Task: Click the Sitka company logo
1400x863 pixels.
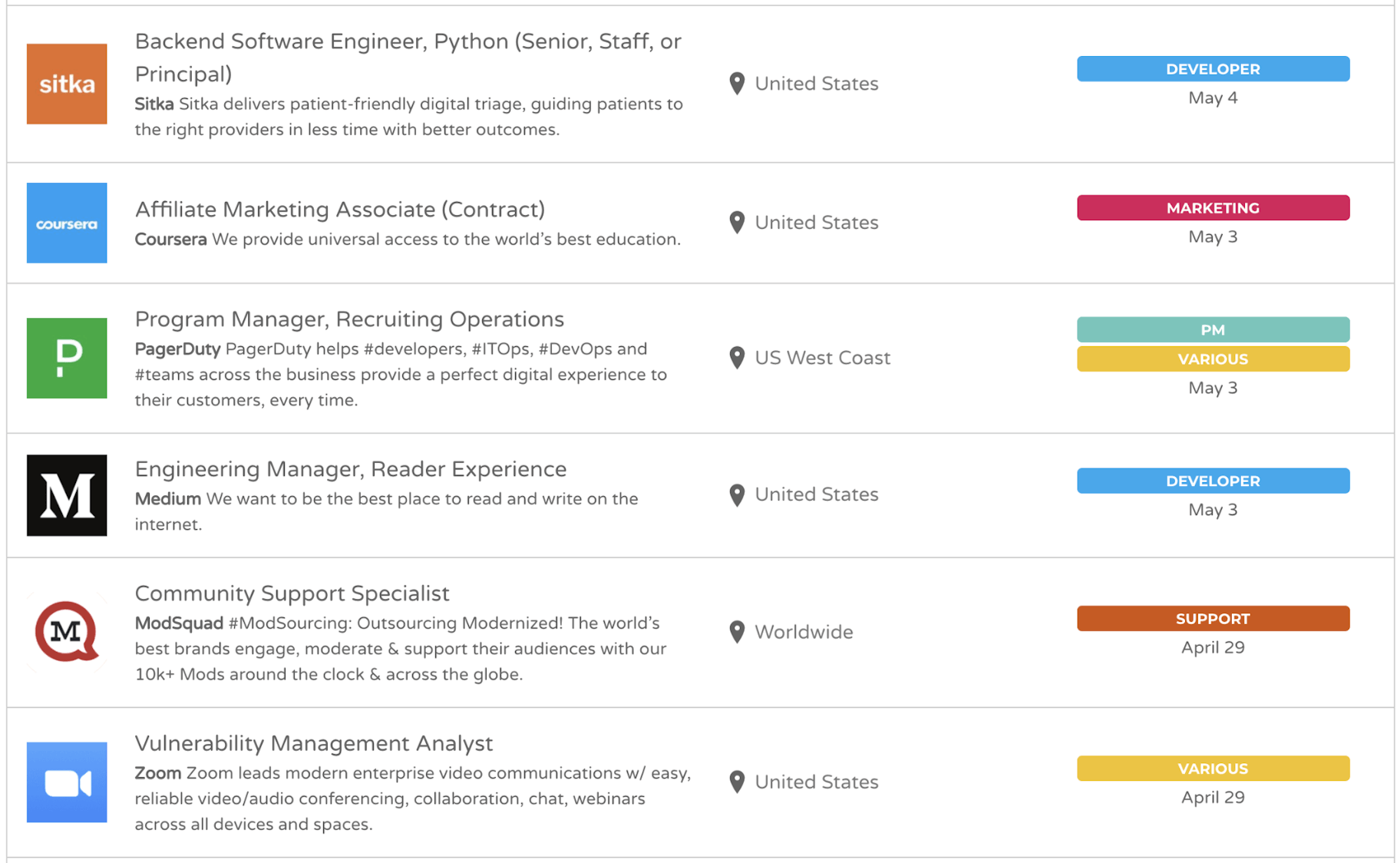Action: tap(67, 84)
